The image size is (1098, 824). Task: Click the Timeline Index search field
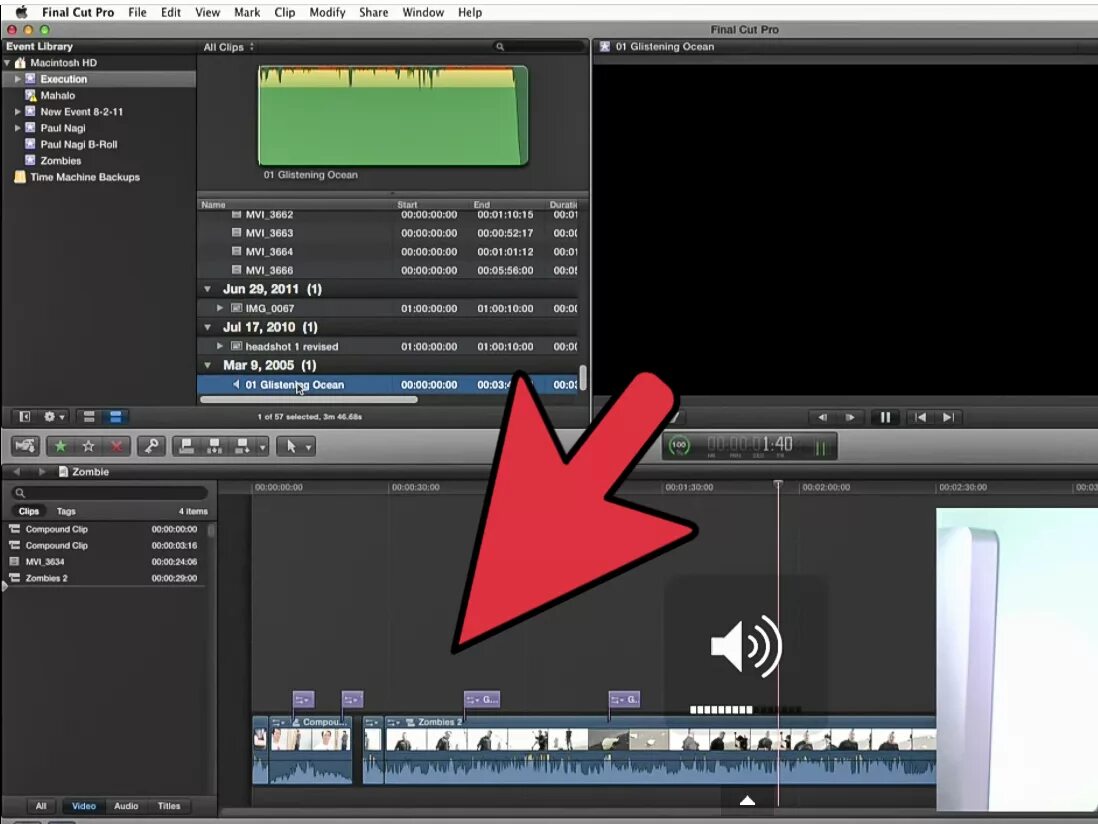tap(110, 493)
